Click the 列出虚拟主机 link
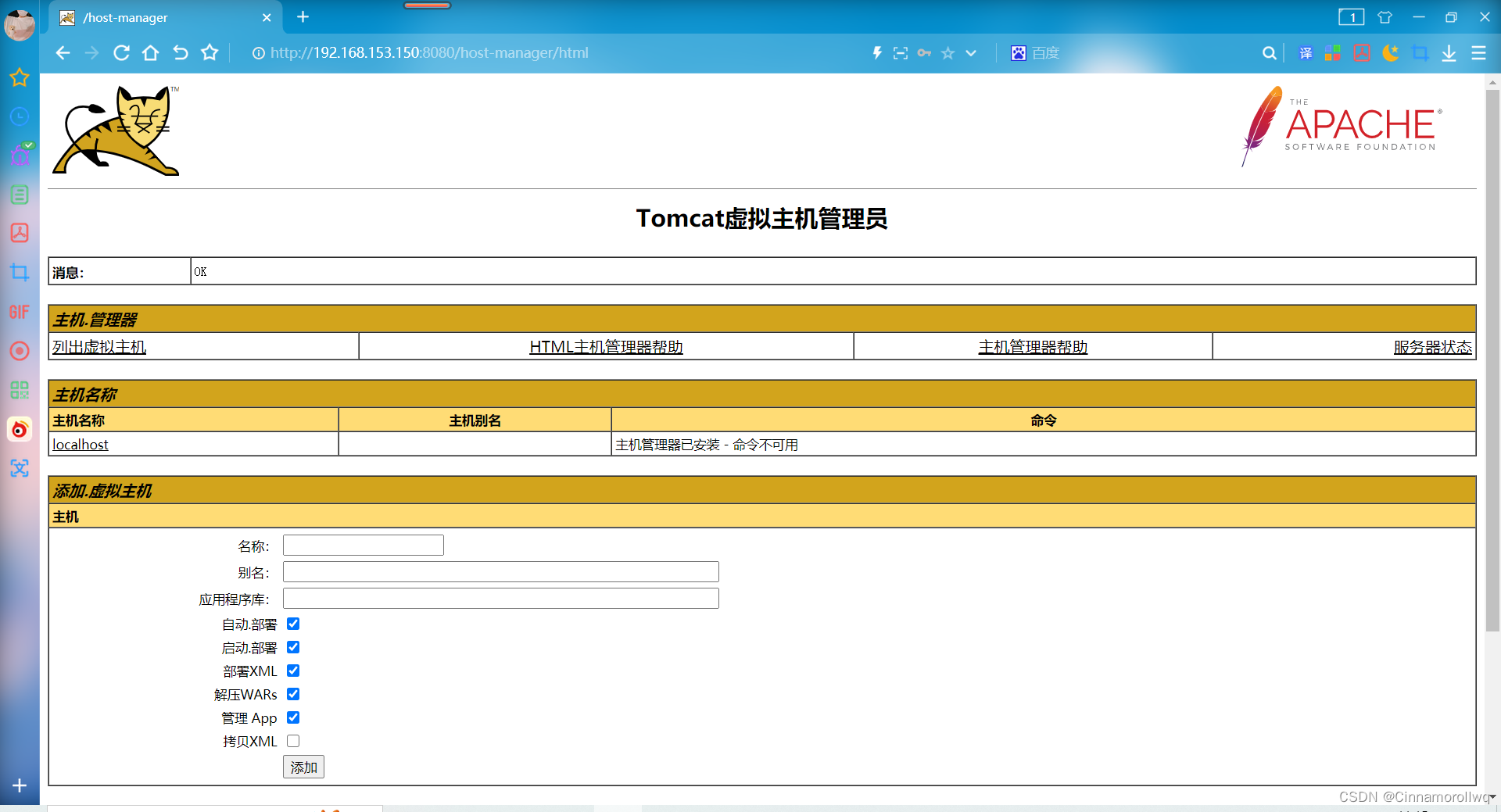The width and height of the screenshot is (1501, 812). pos(99,346)
